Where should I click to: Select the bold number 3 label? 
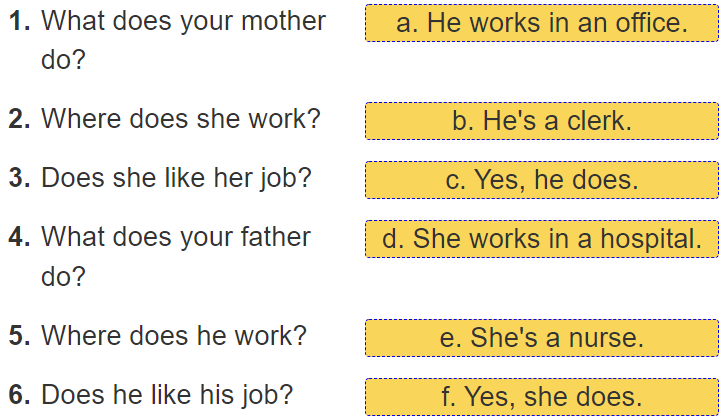point(18,178)
